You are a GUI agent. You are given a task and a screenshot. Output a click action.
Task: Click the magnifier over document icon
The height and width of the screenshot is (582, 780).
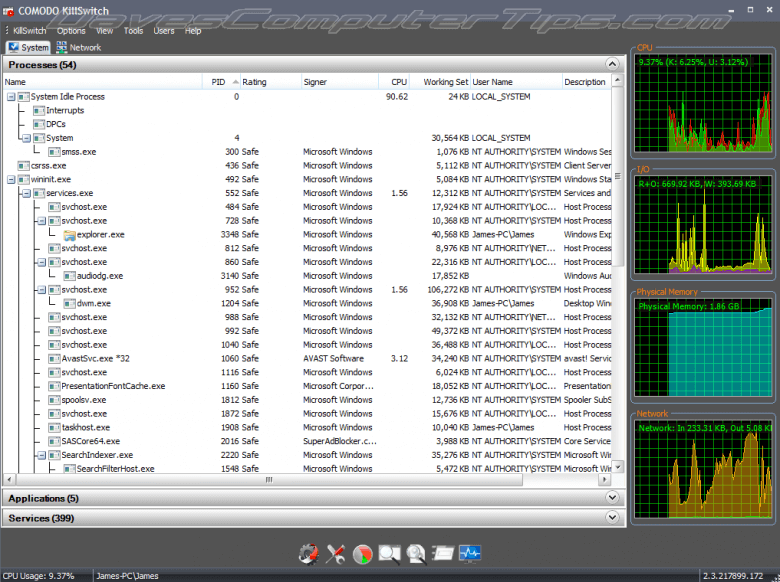416,553
